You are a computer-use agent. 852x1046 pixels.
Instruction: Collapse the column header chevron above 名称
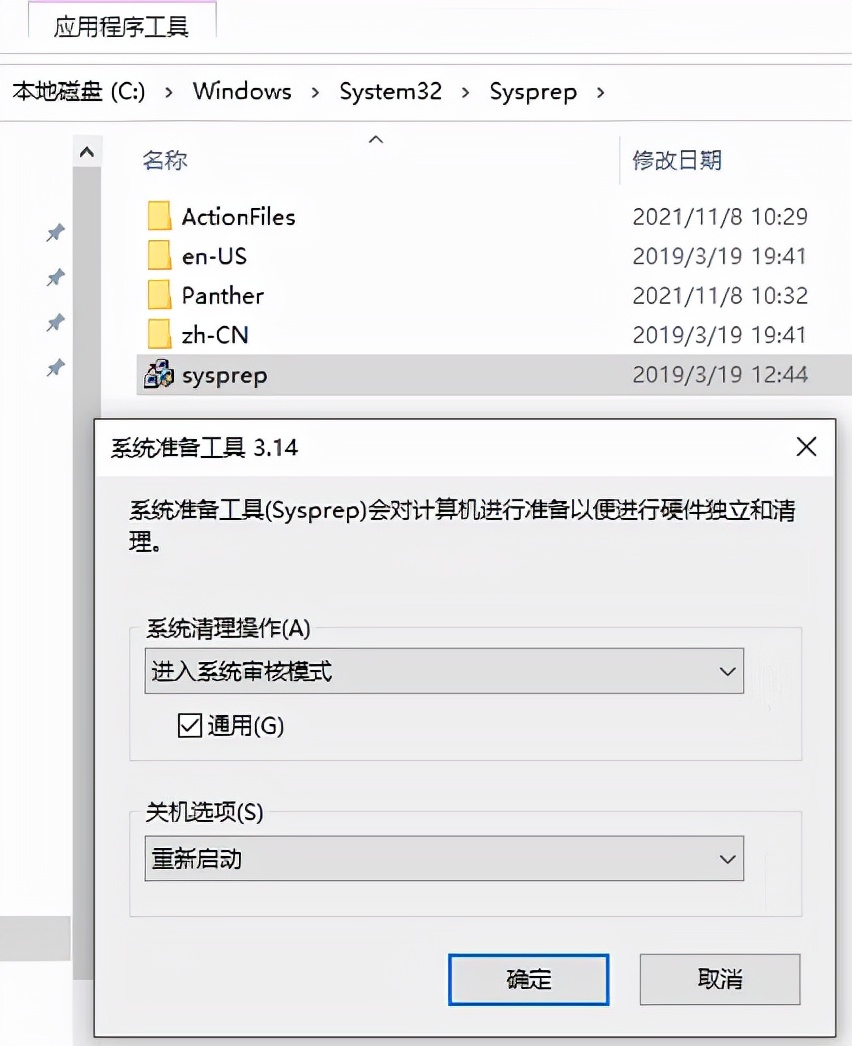click(376, 140)
